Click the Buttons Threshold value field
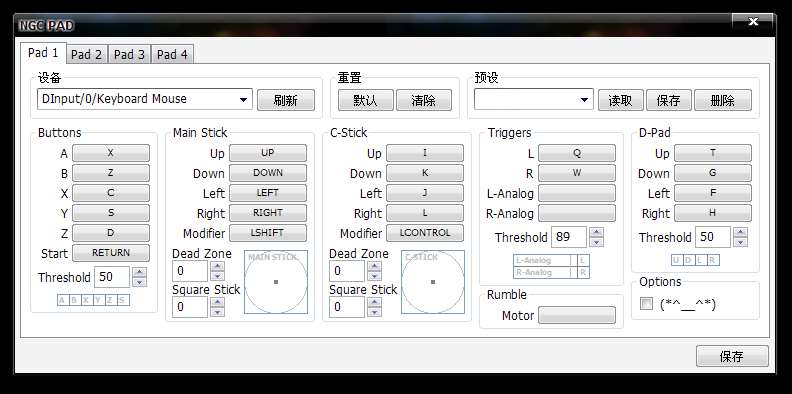Viewport: 792px width, 394px height. [x=112, y=277]
